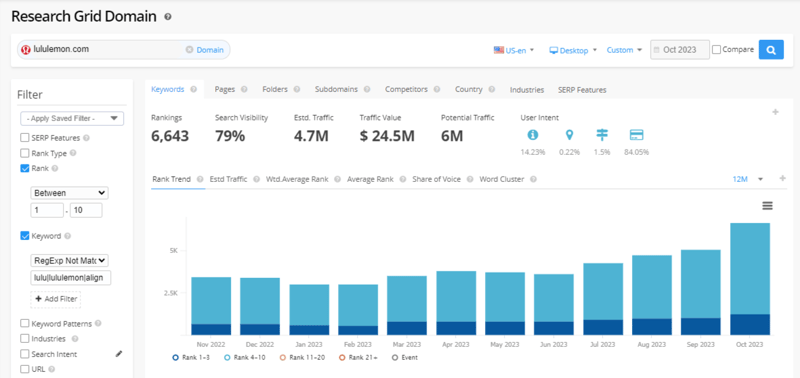Open help icon next to Keywords tab
Viewport: 800px width, 378px height.
[x=193, y=89]
